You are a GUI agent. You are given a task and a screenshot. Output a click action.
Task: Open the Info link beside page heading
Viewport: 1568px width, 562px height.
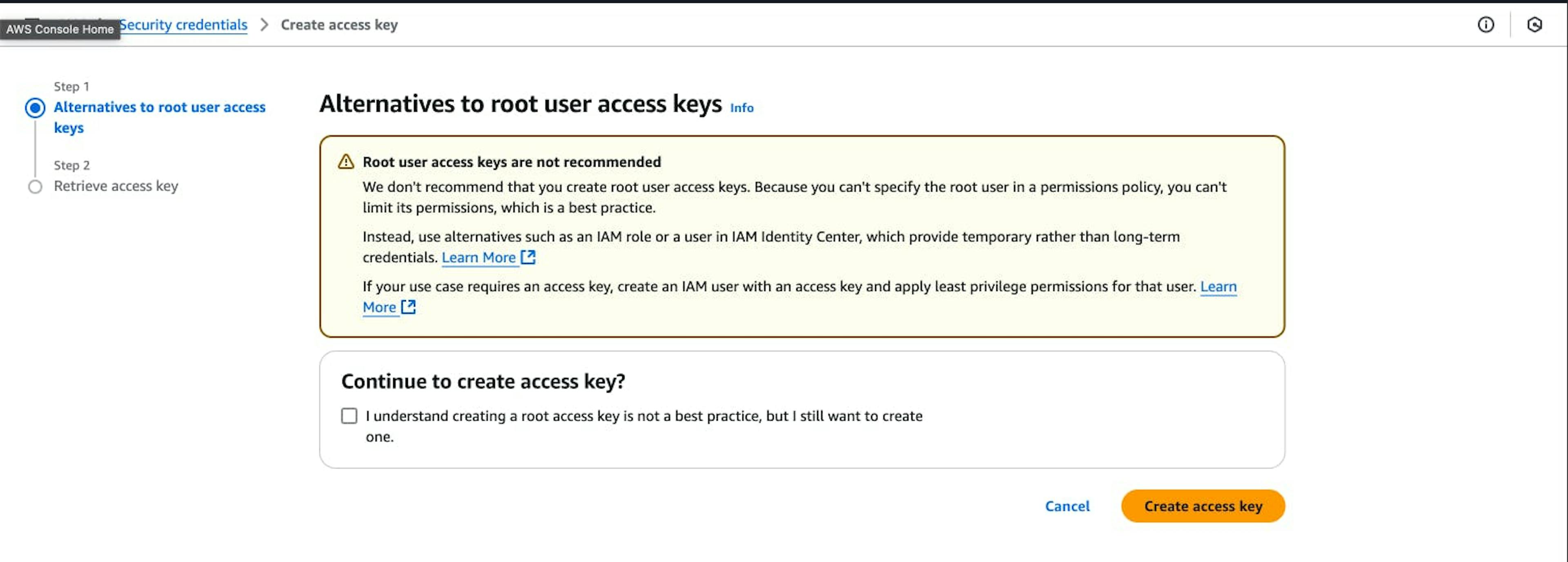(742, 108)
